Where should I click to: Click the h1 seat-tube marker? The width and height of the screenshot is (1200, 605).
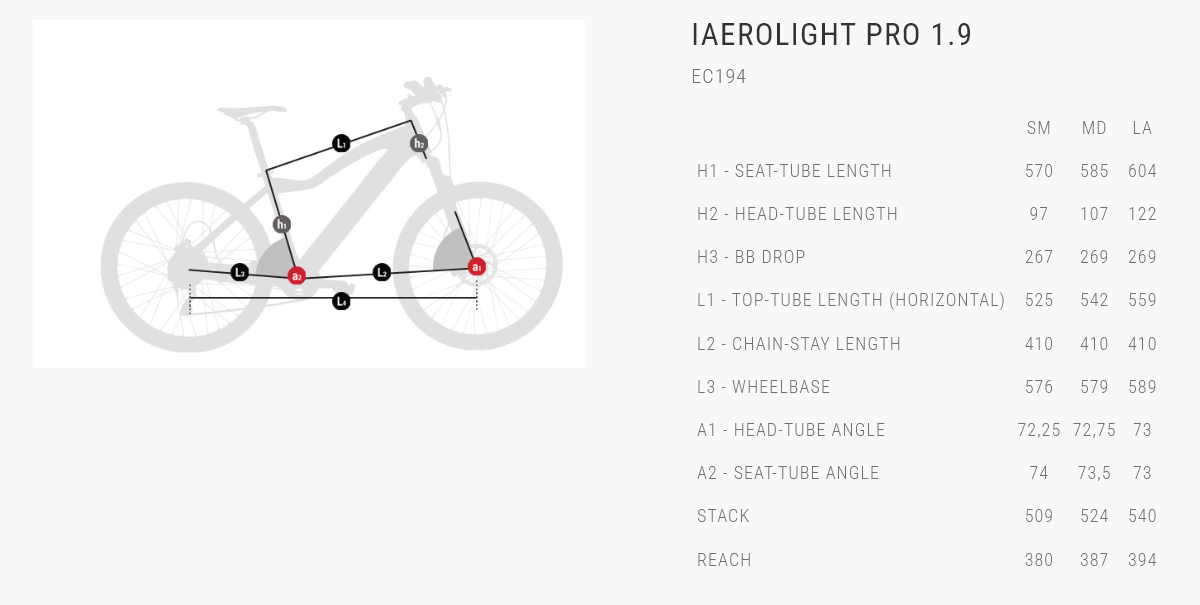click(282, 224)
